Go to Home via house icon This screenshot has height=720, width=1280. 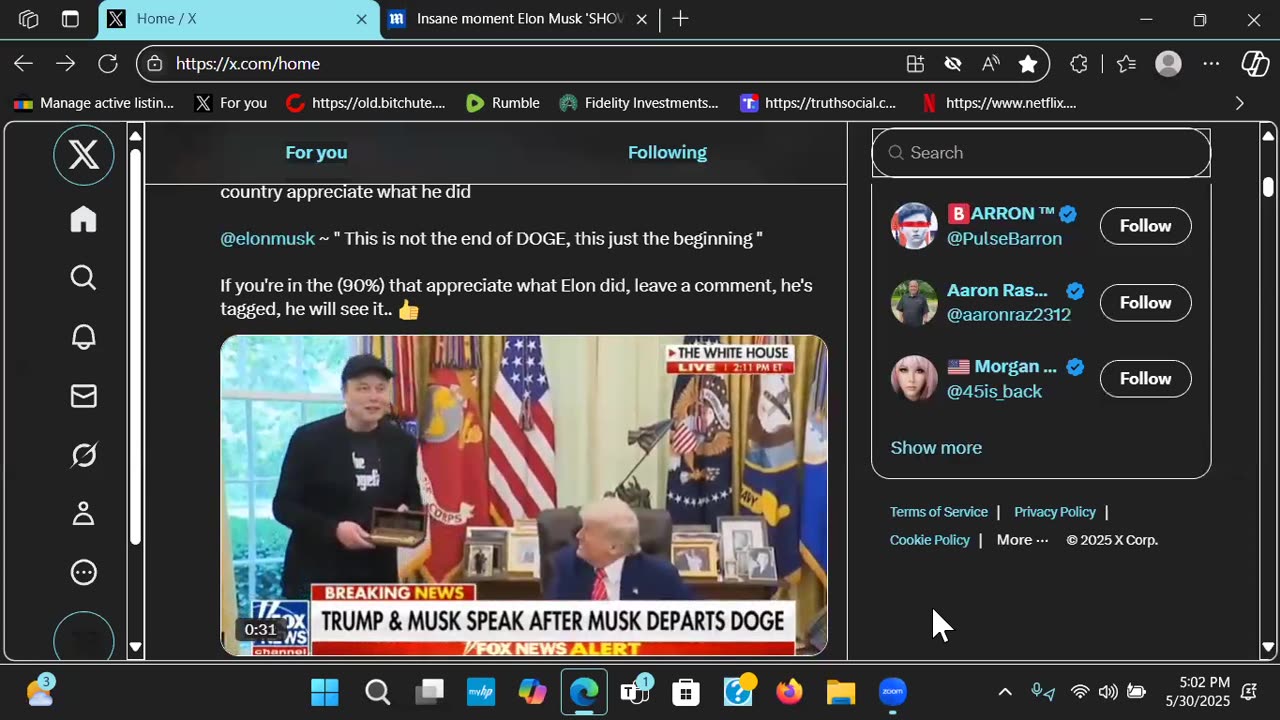point(84,219)
